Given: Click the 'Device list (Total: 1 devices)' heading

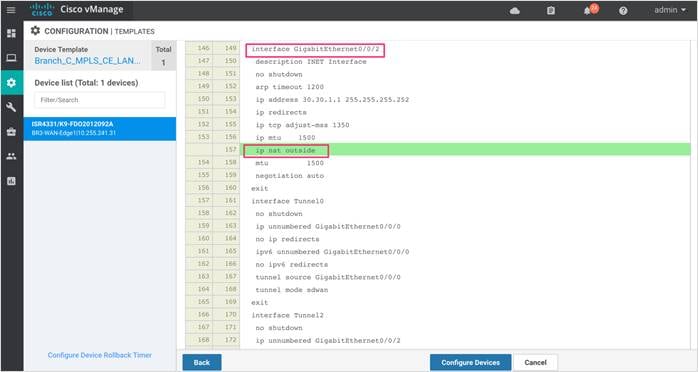Looking at the screenshot, I should 86,83.
